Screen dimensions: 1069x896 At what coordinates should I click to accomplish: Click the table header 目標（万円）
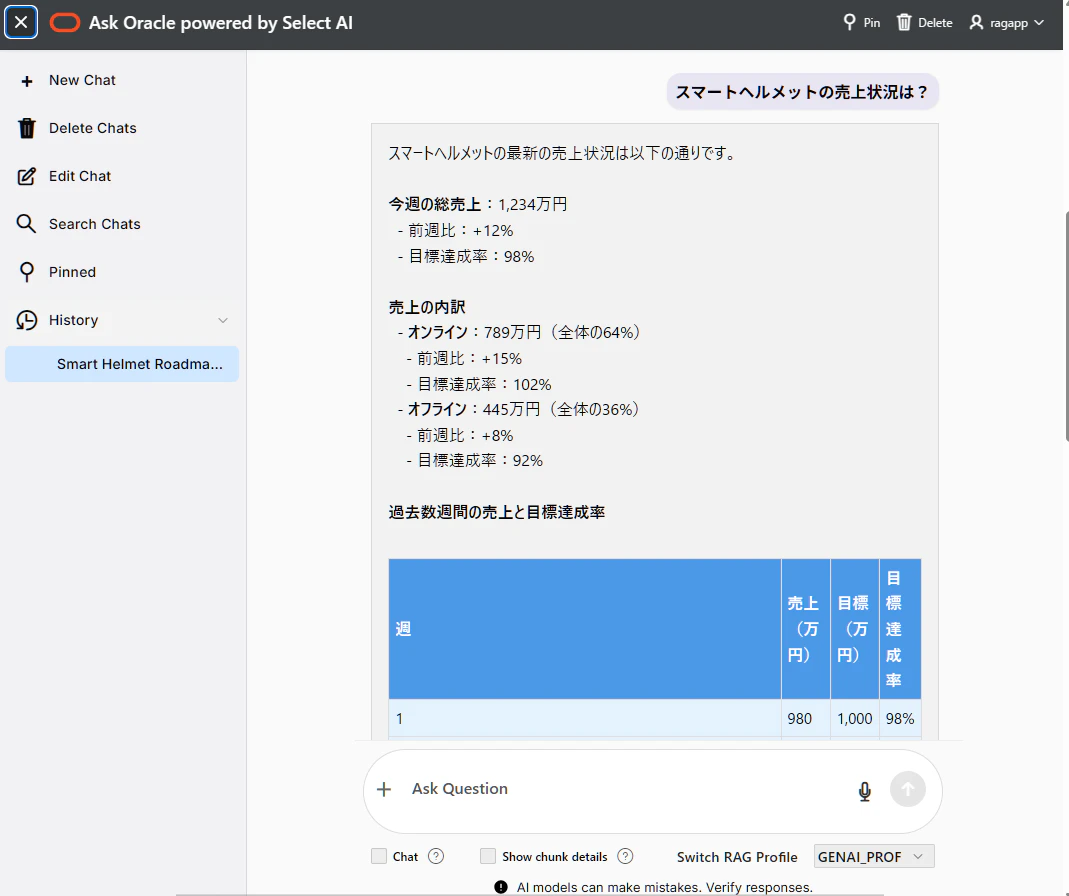point(854,629)
